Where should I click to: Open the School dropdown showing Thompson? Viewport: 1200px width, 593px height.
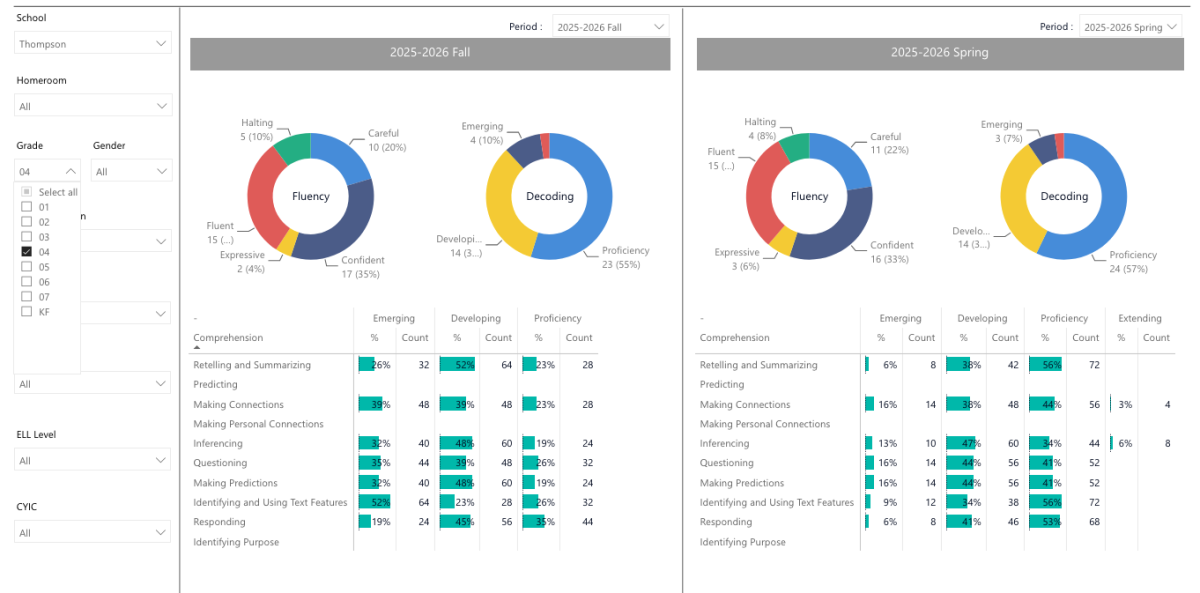[93, 43]
